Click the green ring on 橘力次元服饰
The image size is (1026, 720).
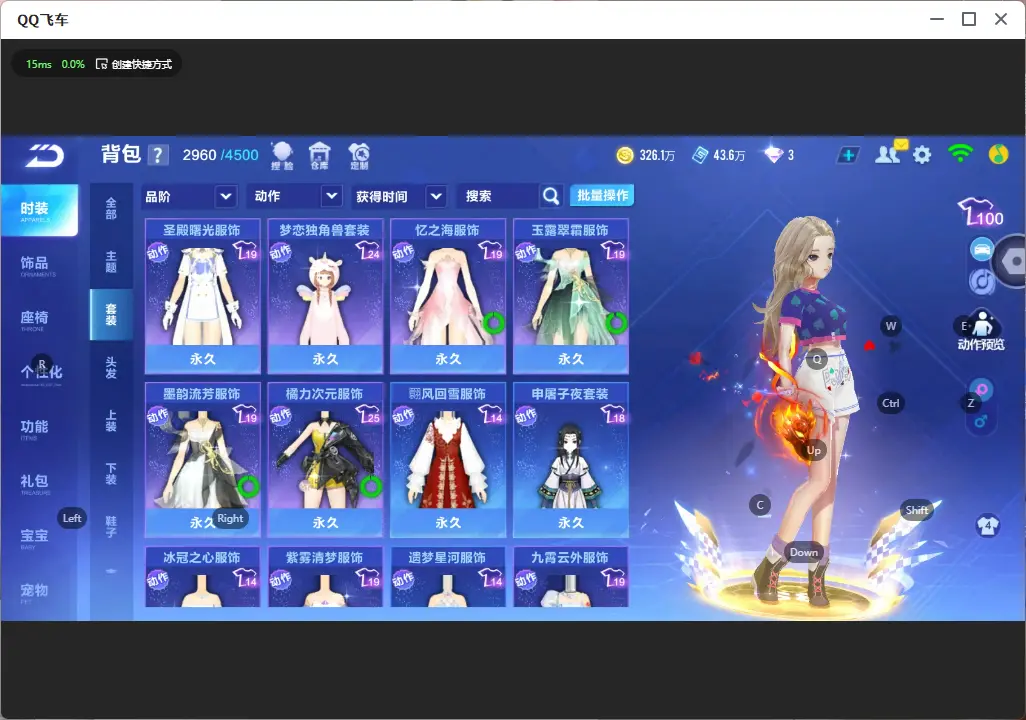pos(371,486)
